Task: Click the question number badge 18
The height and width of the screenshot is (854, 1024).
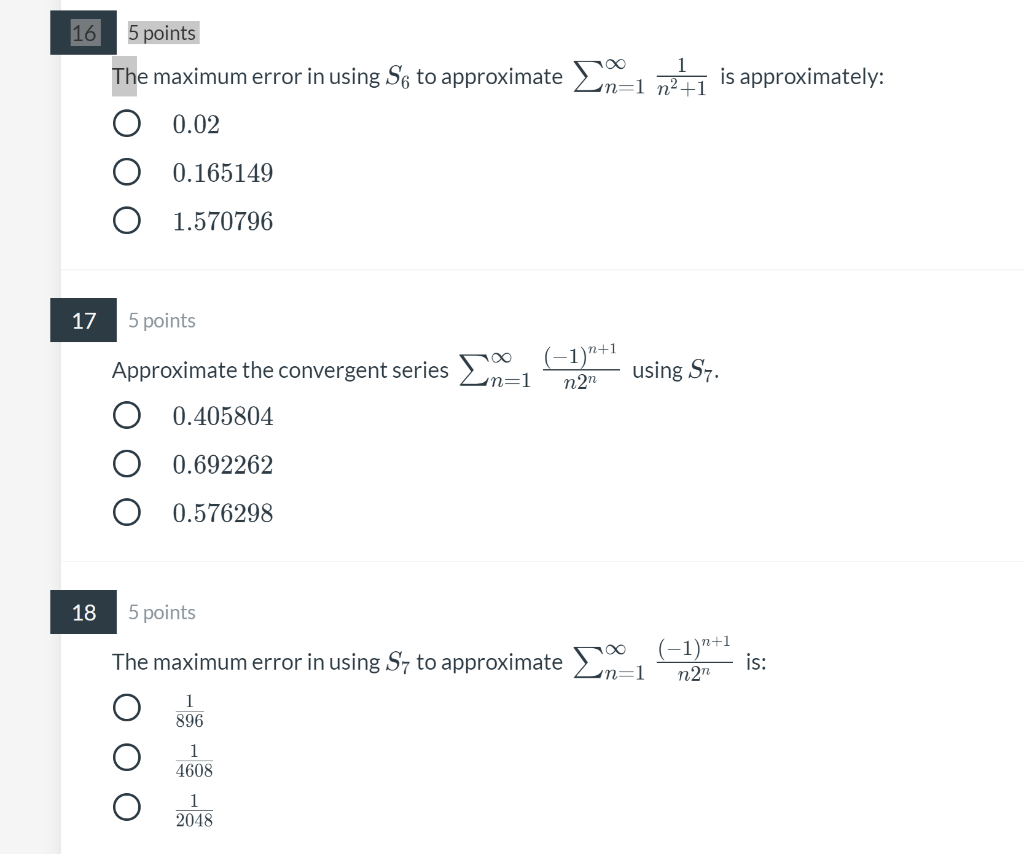Action: tap(83, 612)
